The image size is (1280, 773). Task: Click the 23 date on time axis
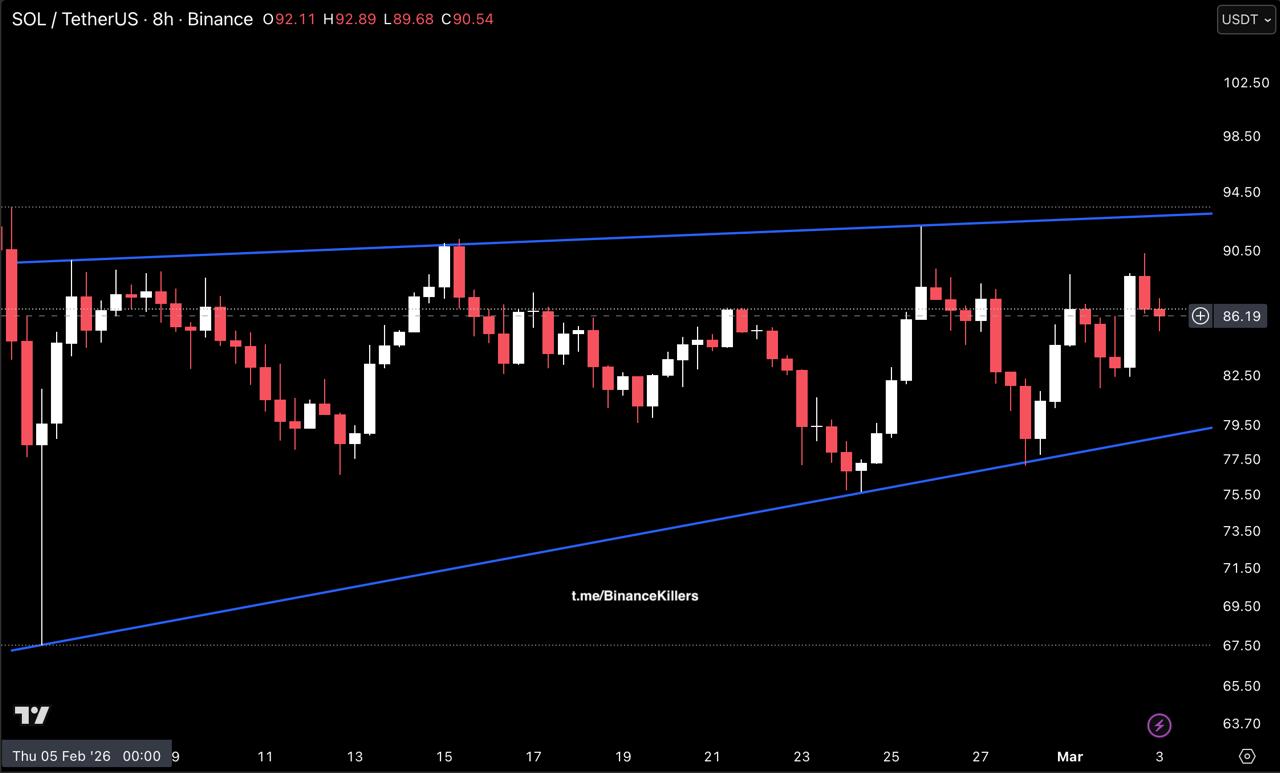click(802, 757)
